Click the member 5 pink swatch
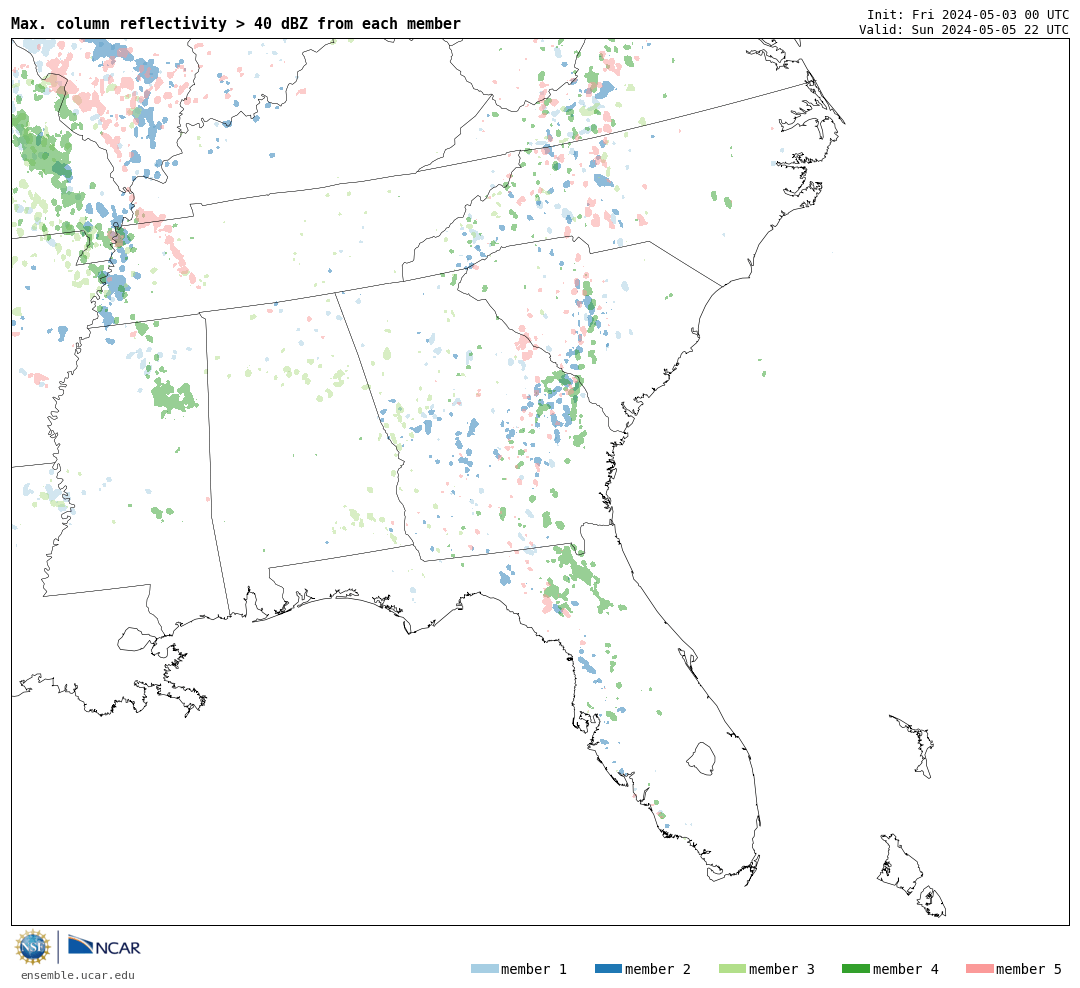This screenshot has width=1080, height=988. coord(980,969)
